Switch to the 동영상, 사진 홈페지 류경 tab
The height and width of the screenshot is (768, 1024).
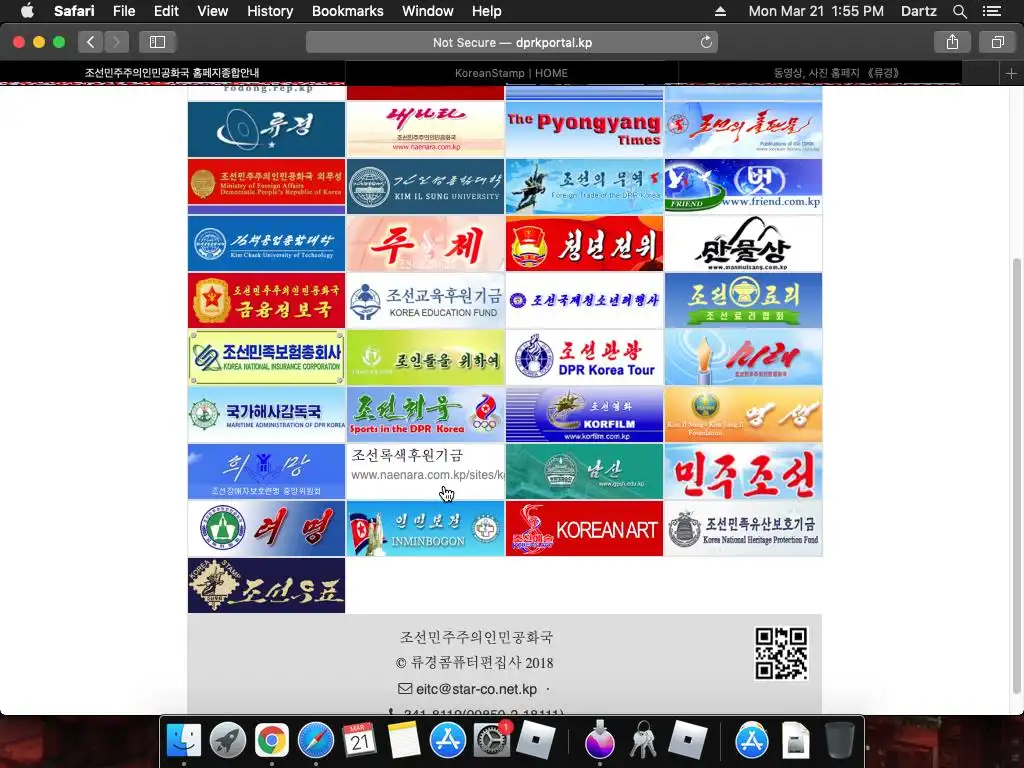(836, 73)
